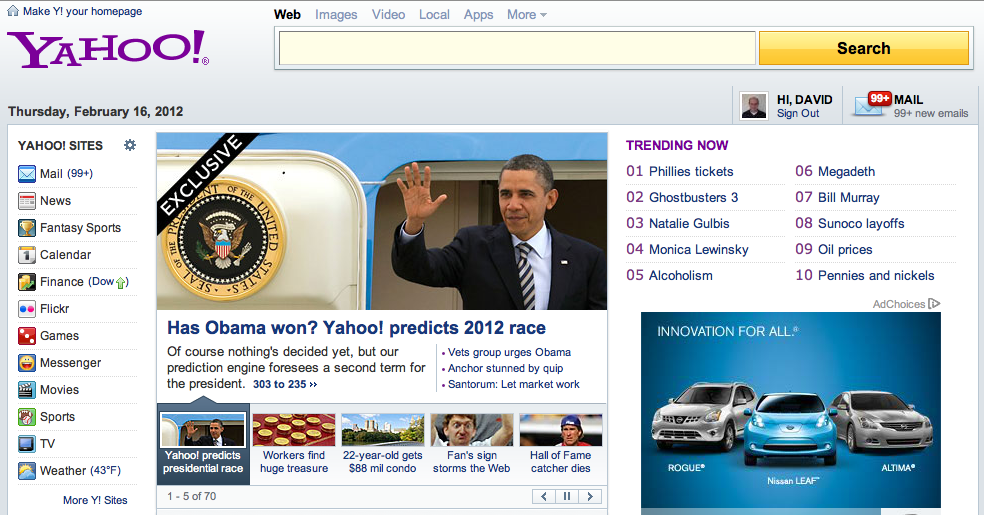Screen dimensions: 984x515
Task: Open trending topic Oil prices
Action: [845, 250]
